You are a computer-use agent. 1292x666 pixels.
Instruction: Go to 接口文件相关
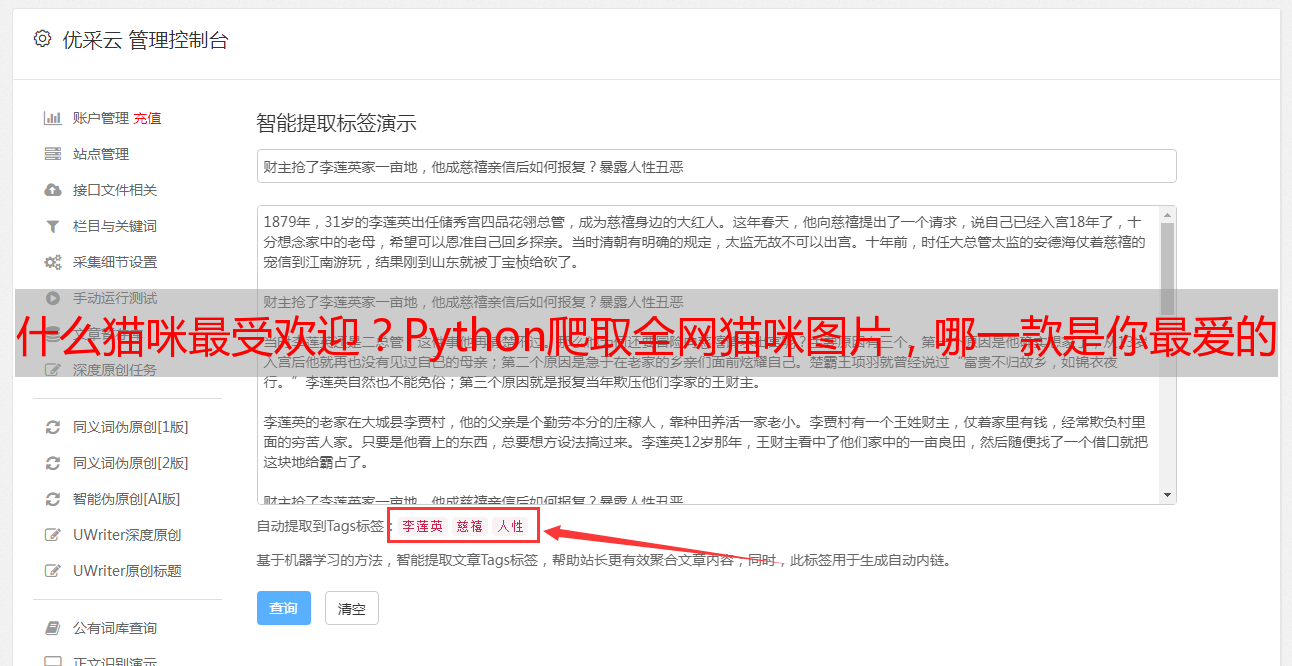[115, 190]
